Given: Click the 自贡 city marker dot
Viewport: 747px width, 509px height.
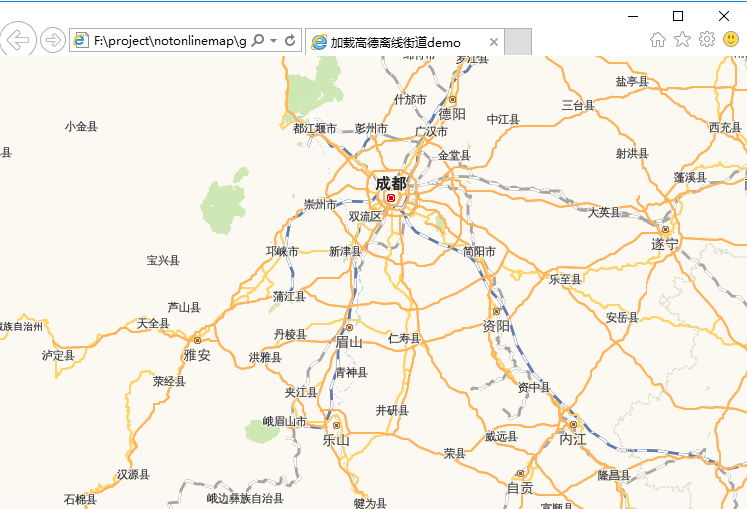Looking at the screenshot, I should point(520,474).
